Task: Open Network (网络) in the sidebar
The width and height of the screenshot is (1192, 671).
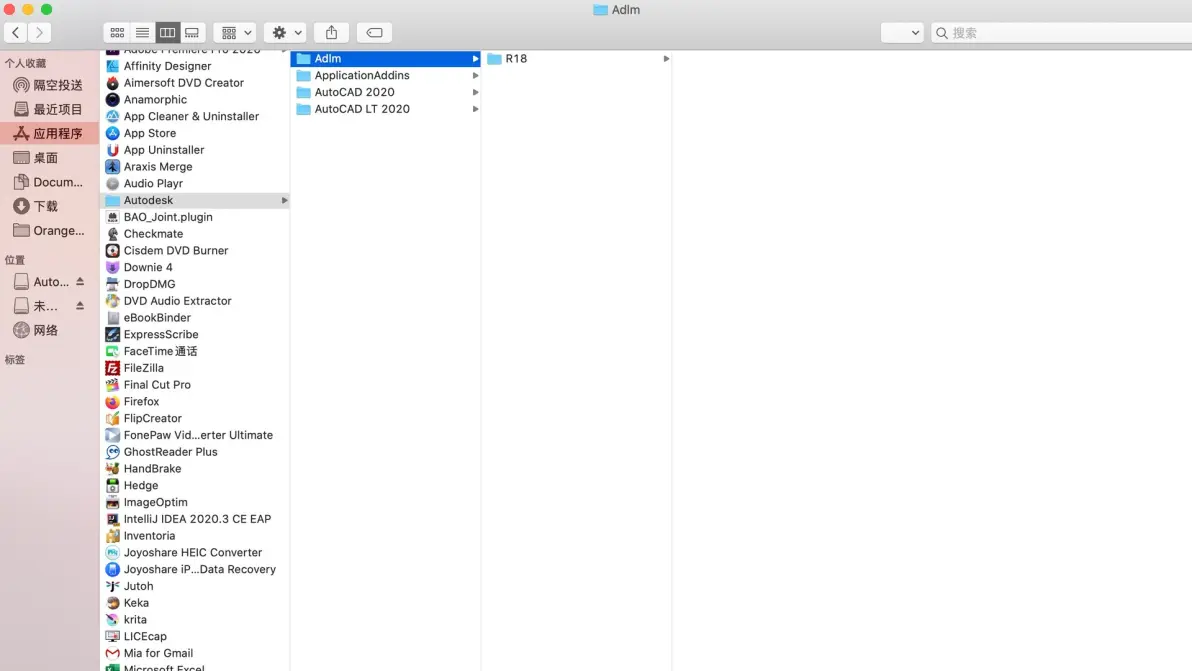Action: [49, 331]
